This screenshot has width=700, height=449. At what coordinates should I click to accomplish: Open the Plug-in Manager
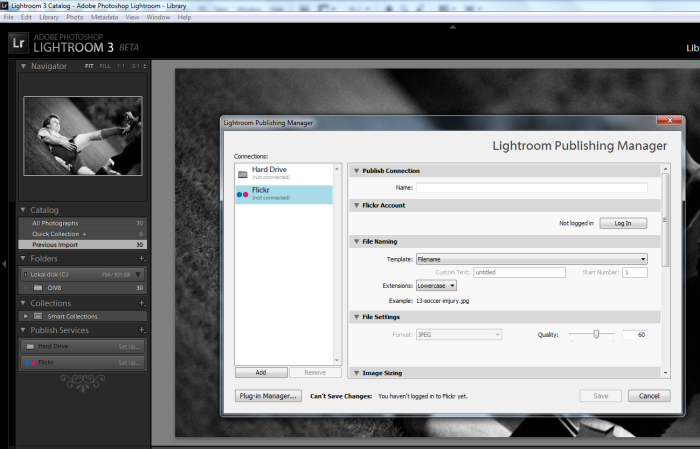pyautogui.click(x=268, y=396)
